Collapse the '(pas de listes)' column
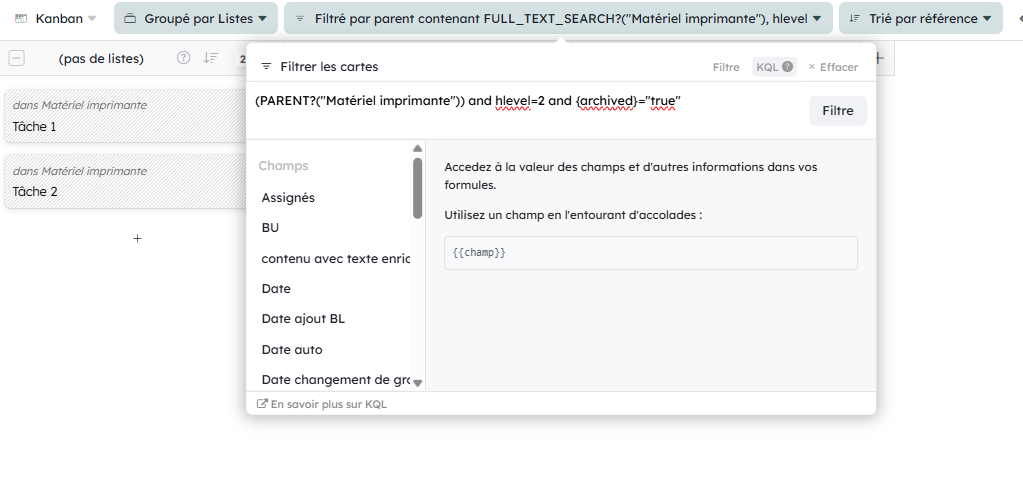Viewport: 1023px width, 482px height. [17, 58]
